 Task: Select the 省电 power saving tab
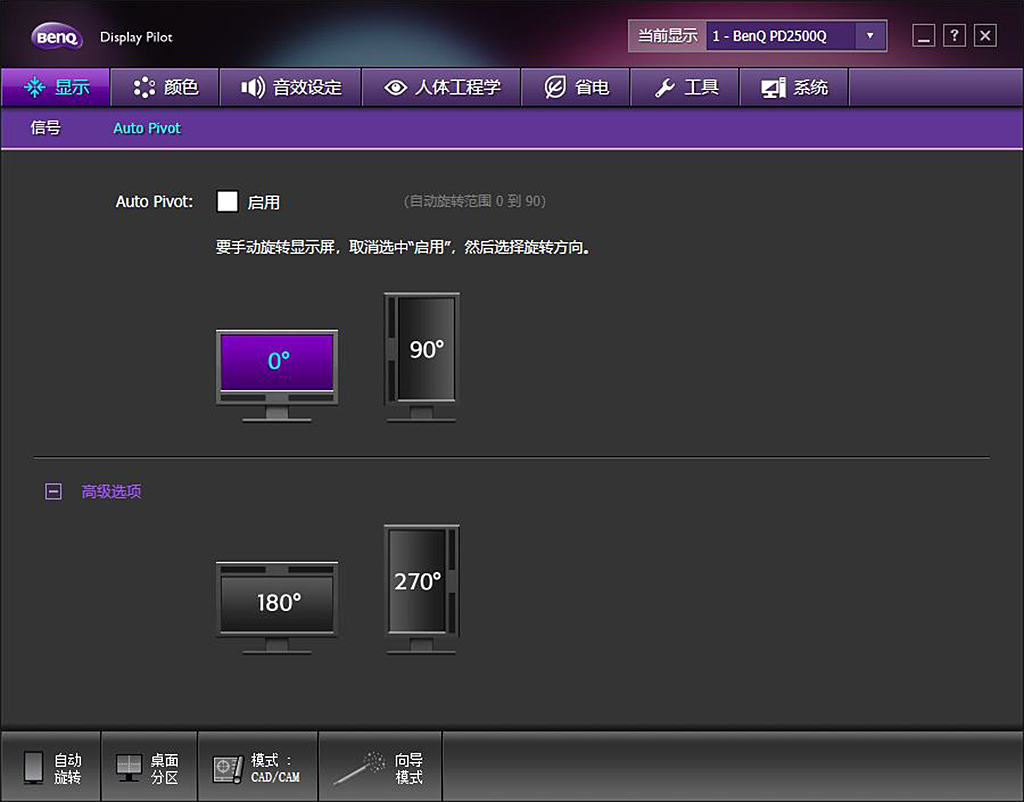(x=576, y=87)
